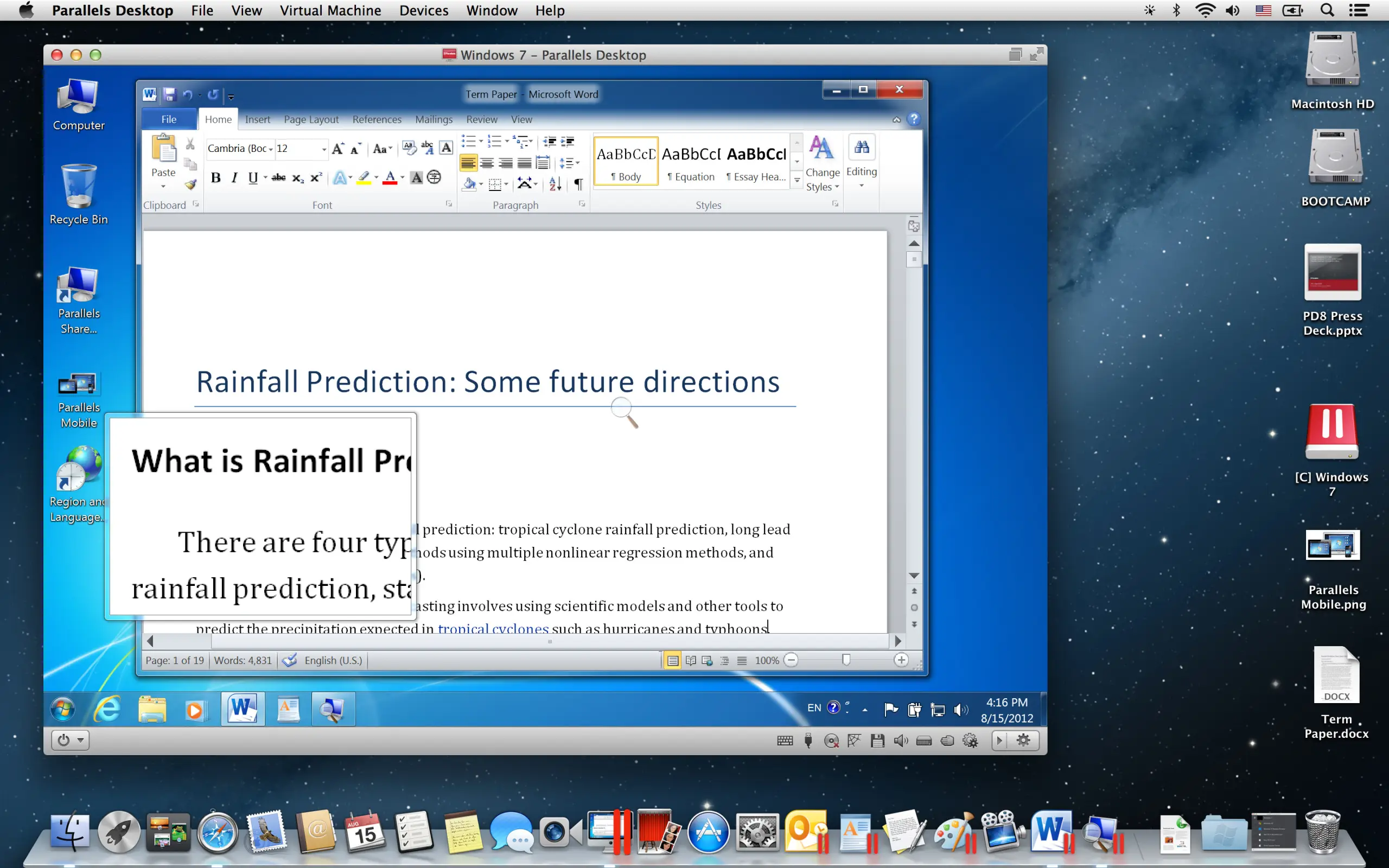Click the Word Help question mark
The image size is (1389, 868).
click(914, 119)
